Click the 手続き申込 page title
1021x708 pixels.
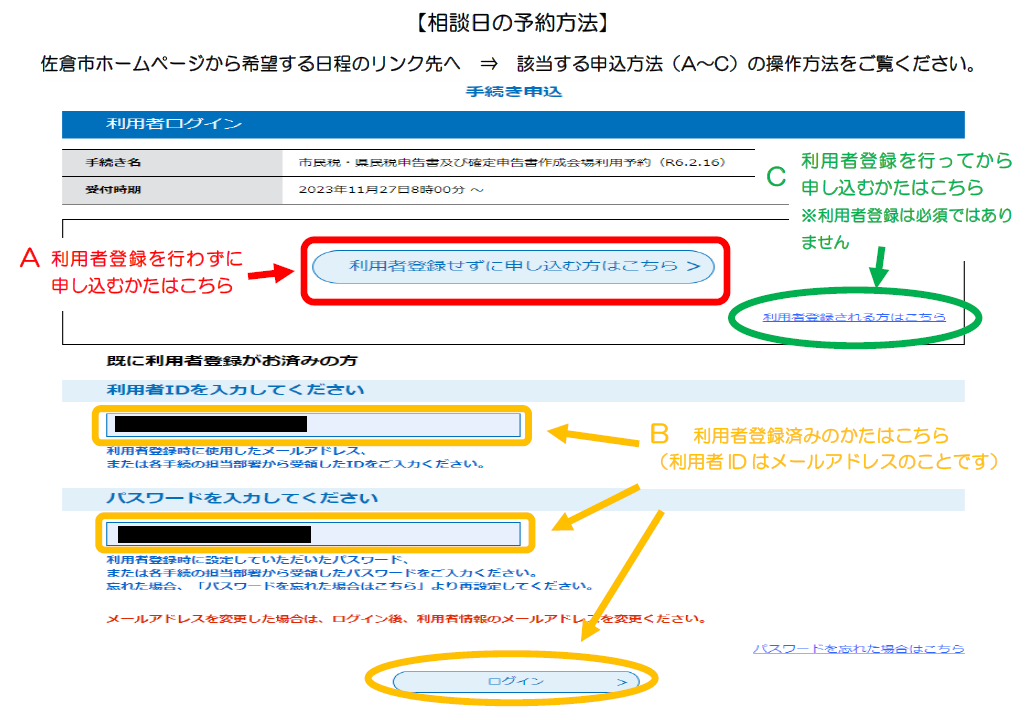(514, 92)
